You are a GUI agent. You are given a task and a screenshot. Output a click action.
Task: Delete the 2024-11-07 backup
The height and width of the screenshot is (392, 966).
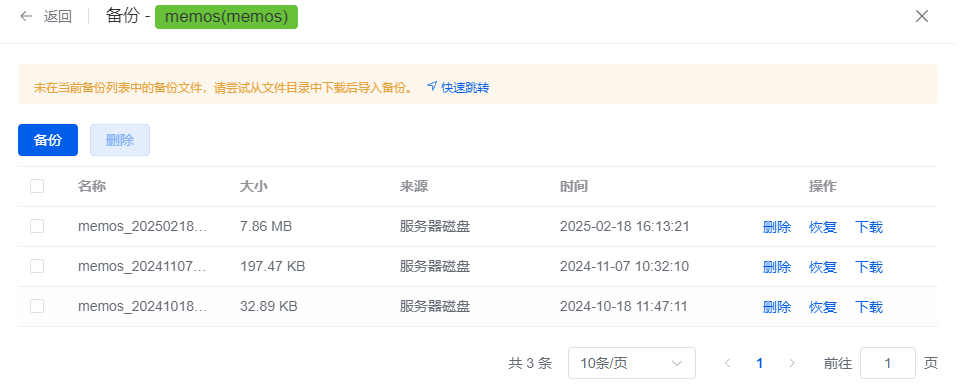[x=777, y=267]
